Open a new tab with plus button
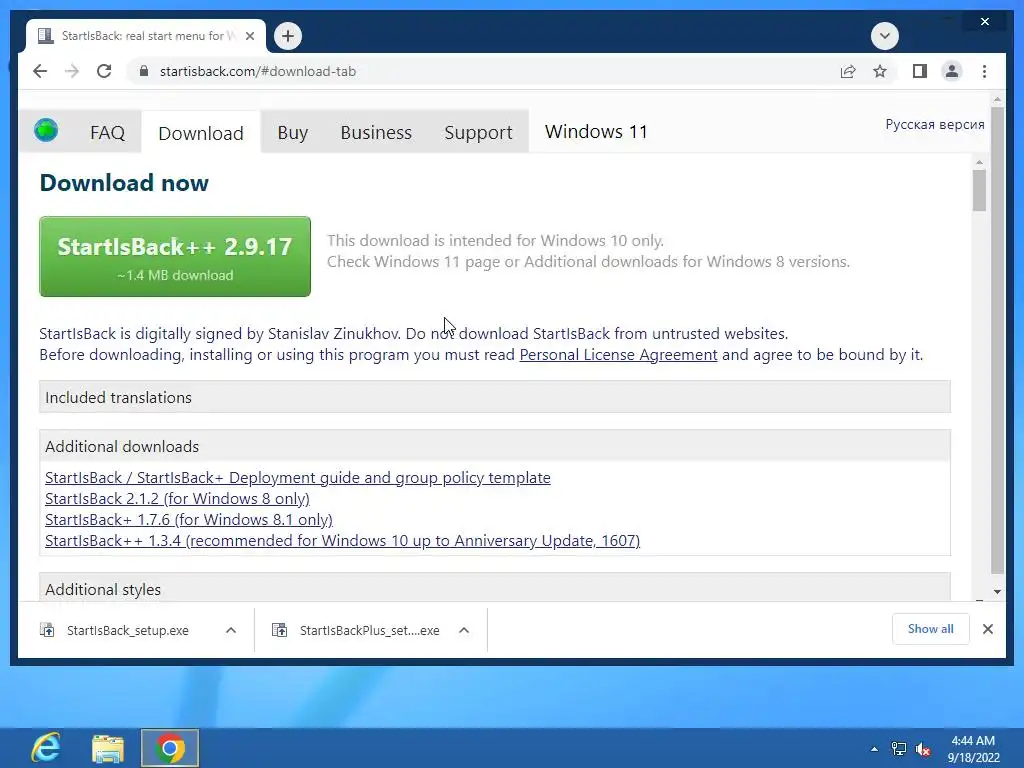Viewport: 1024px width, 768px height. tap(288, 36)
